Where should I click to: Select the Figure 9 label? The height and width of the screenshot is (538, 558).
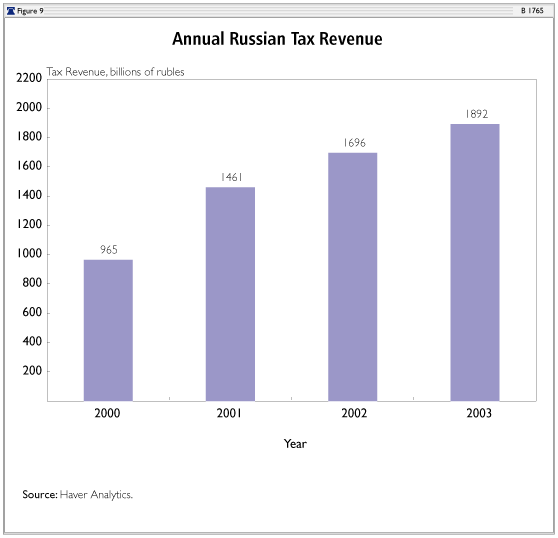pyautogui.click(x=30, y=11)
